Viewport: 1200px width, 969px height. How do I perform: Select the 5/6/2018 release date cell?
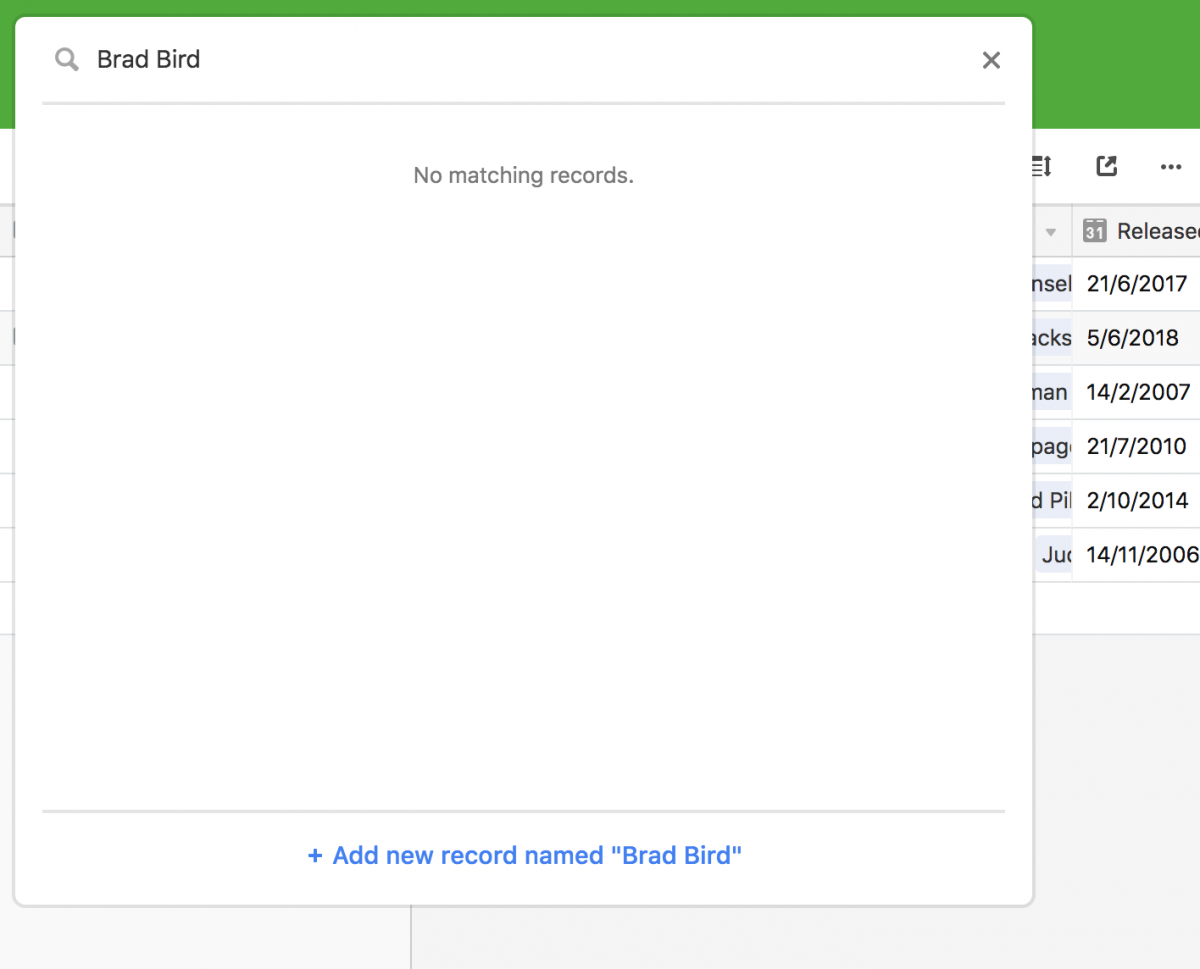pos(1137,338)
